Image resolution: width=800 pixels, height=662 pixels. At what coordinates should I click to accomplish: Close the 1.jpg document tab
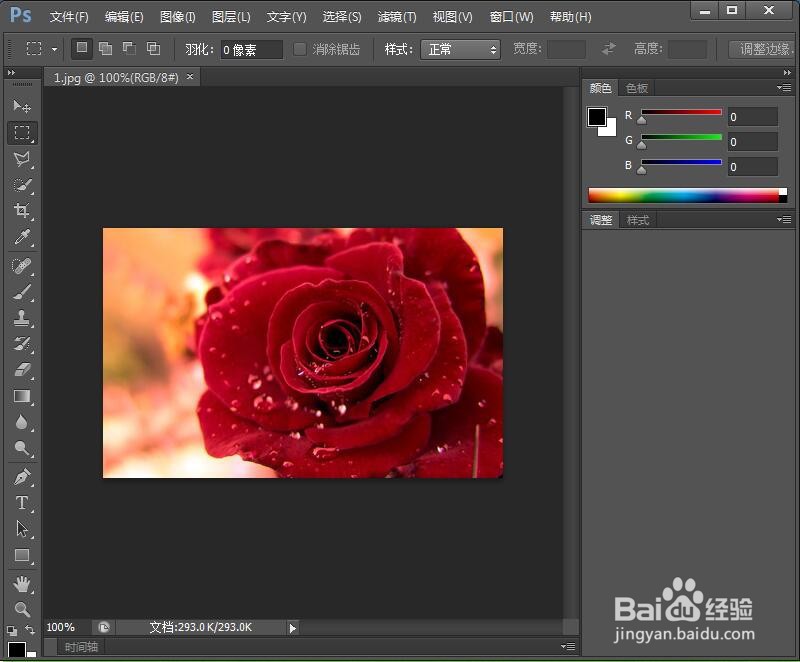click(190, 77)
